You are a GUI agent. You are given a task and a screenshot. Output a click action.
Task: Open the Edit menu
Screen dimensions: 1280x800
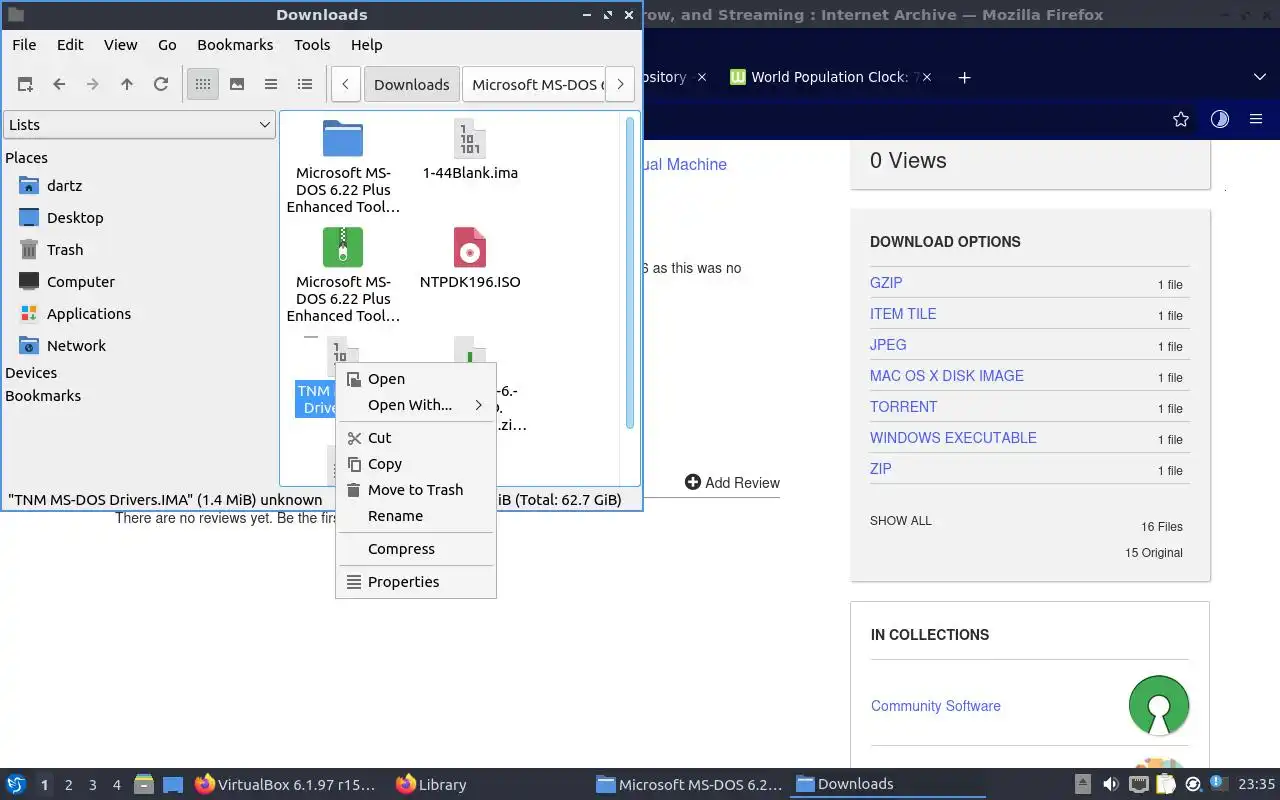pyautogui.click(x=70, y=45)
